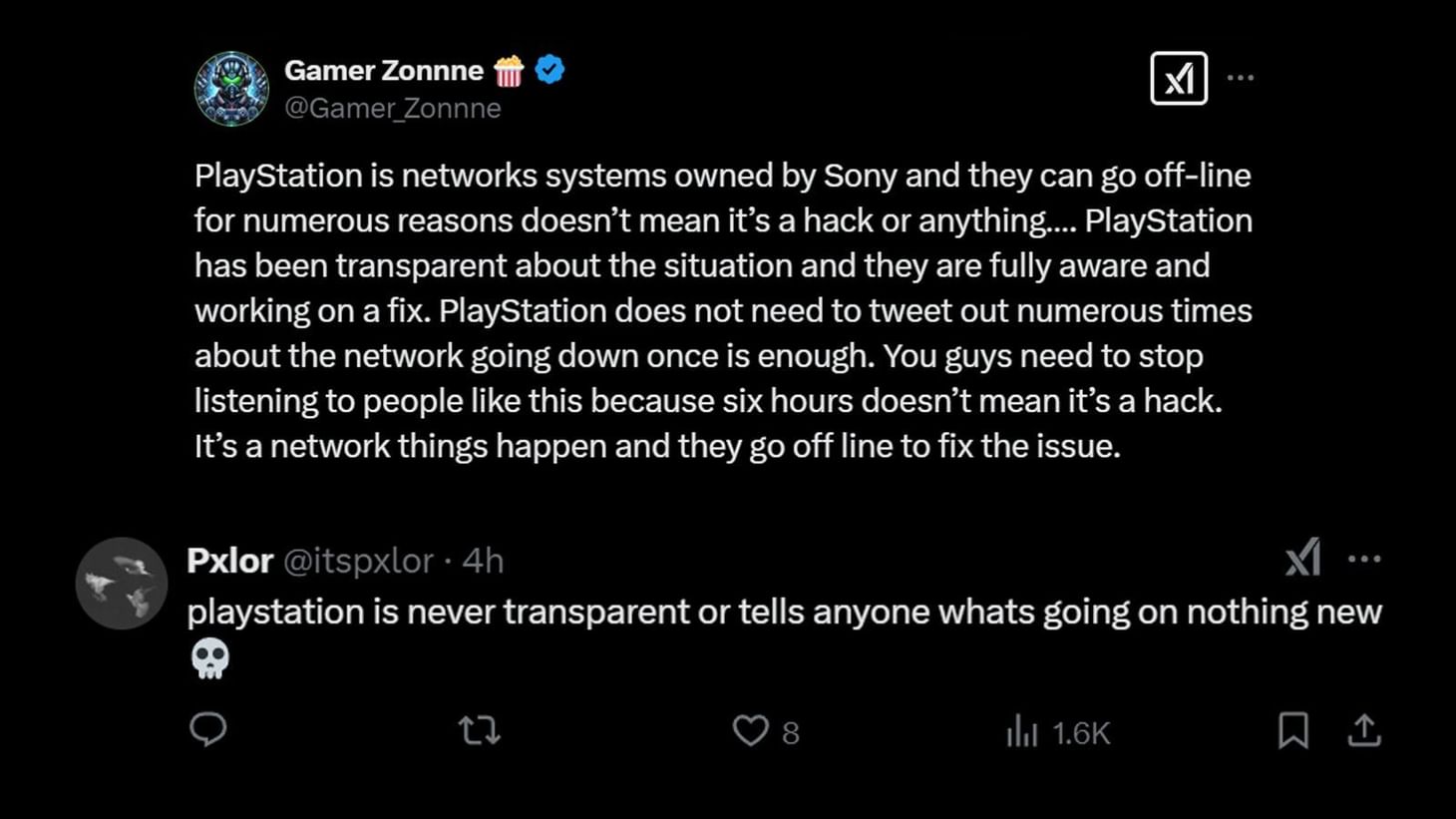Click the verified badge next to Gamer Zonnne
1456x819 pixels.
tap(548, 69)
